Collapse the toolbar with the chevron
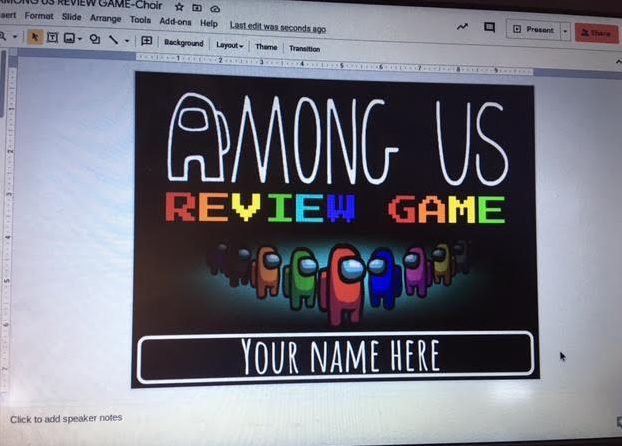Viewport: 622px width, 446px height. (x=618, y=62)
